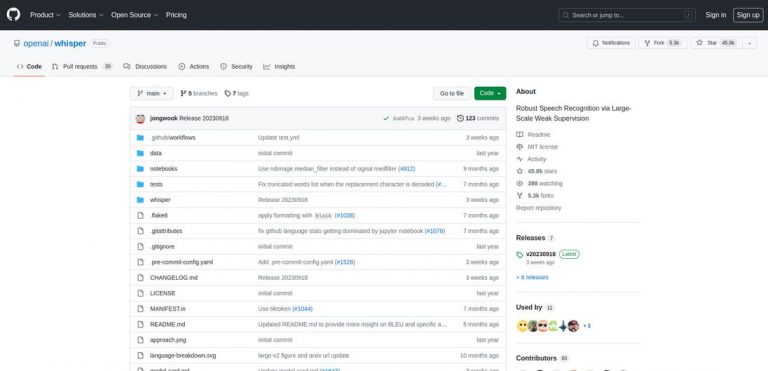View the 7 tags link

pyautogui.click(x=237, y=94)
